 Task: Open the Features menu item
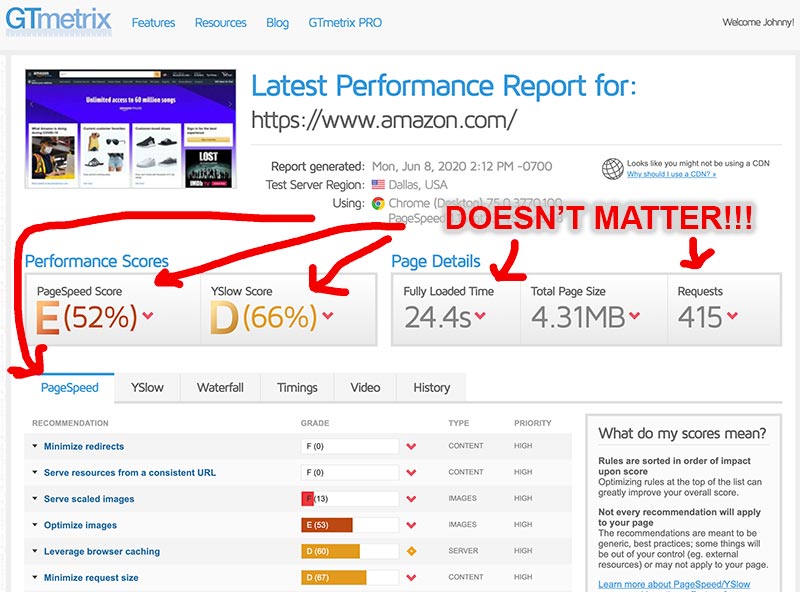point(153,23)
